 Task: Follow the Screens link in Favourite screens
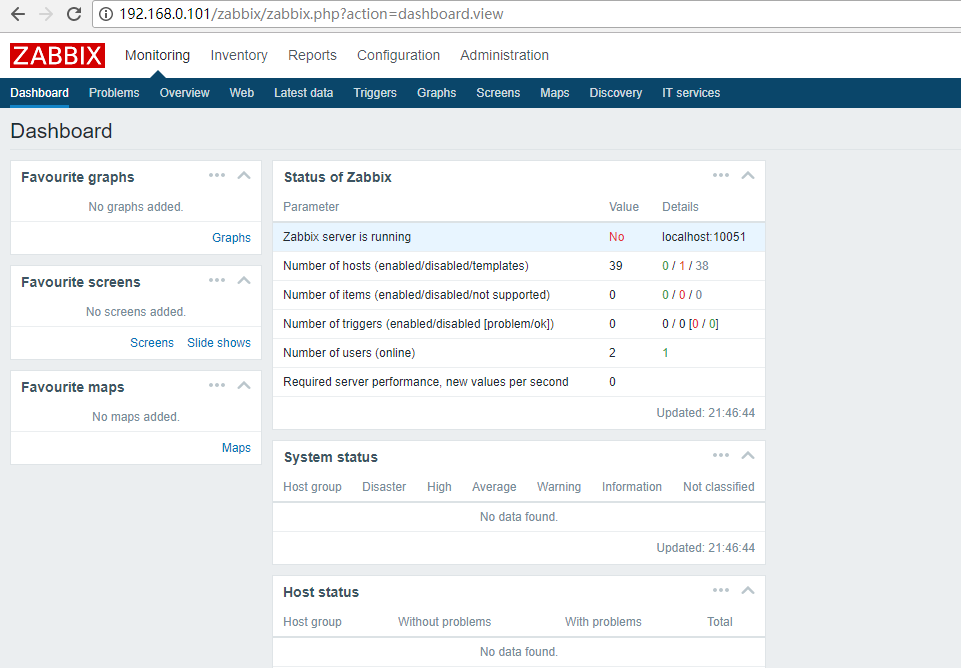[x=152, y=343]
